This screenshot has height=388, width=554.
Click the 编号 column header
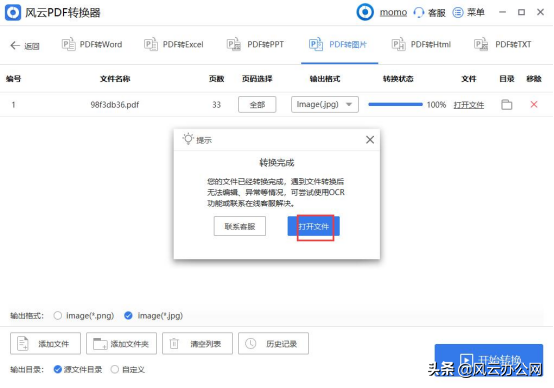[x=13, y=79]
